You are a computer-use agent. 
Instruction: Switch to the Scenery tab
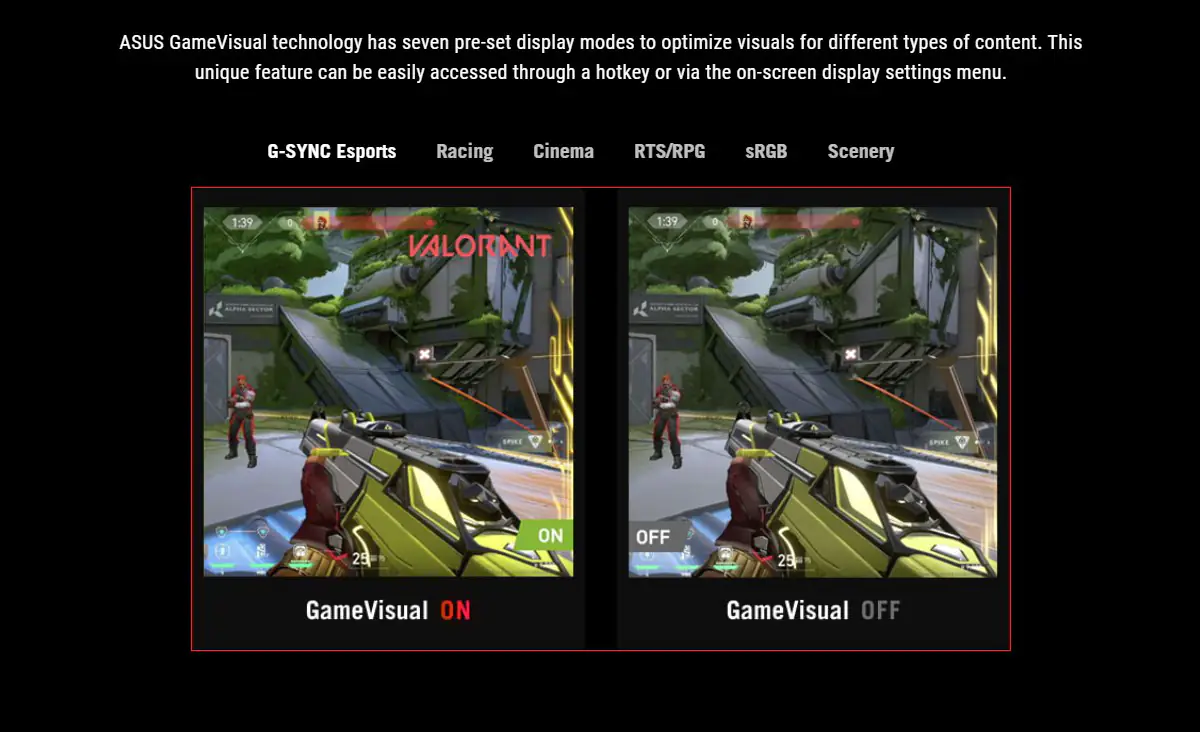[861, 152]
